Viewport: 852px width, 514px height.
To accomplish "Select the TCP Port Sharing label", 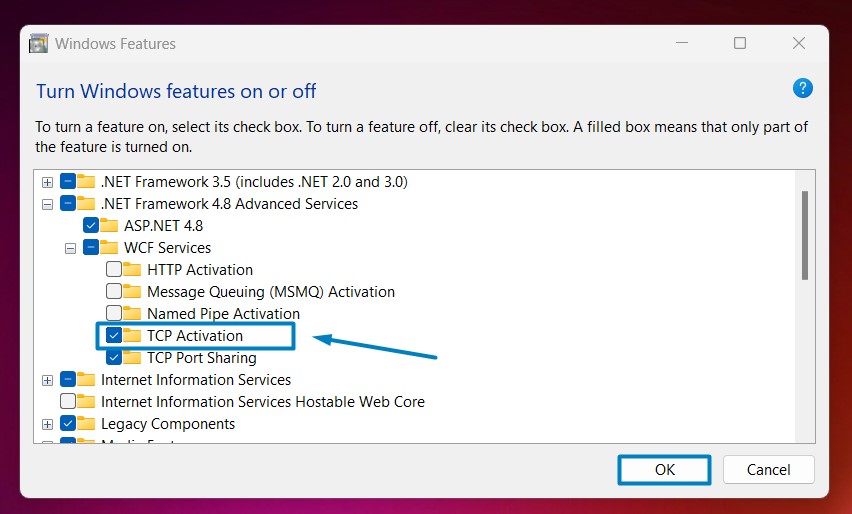I will (x=202, y=358).
